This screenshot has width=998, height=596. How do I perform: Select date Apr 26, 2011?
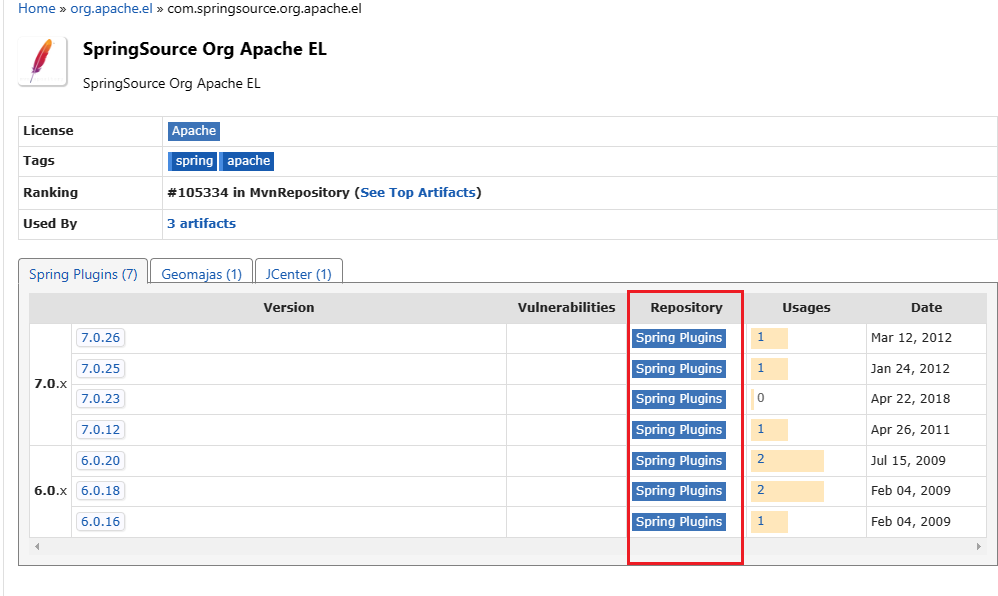point(910,430)
